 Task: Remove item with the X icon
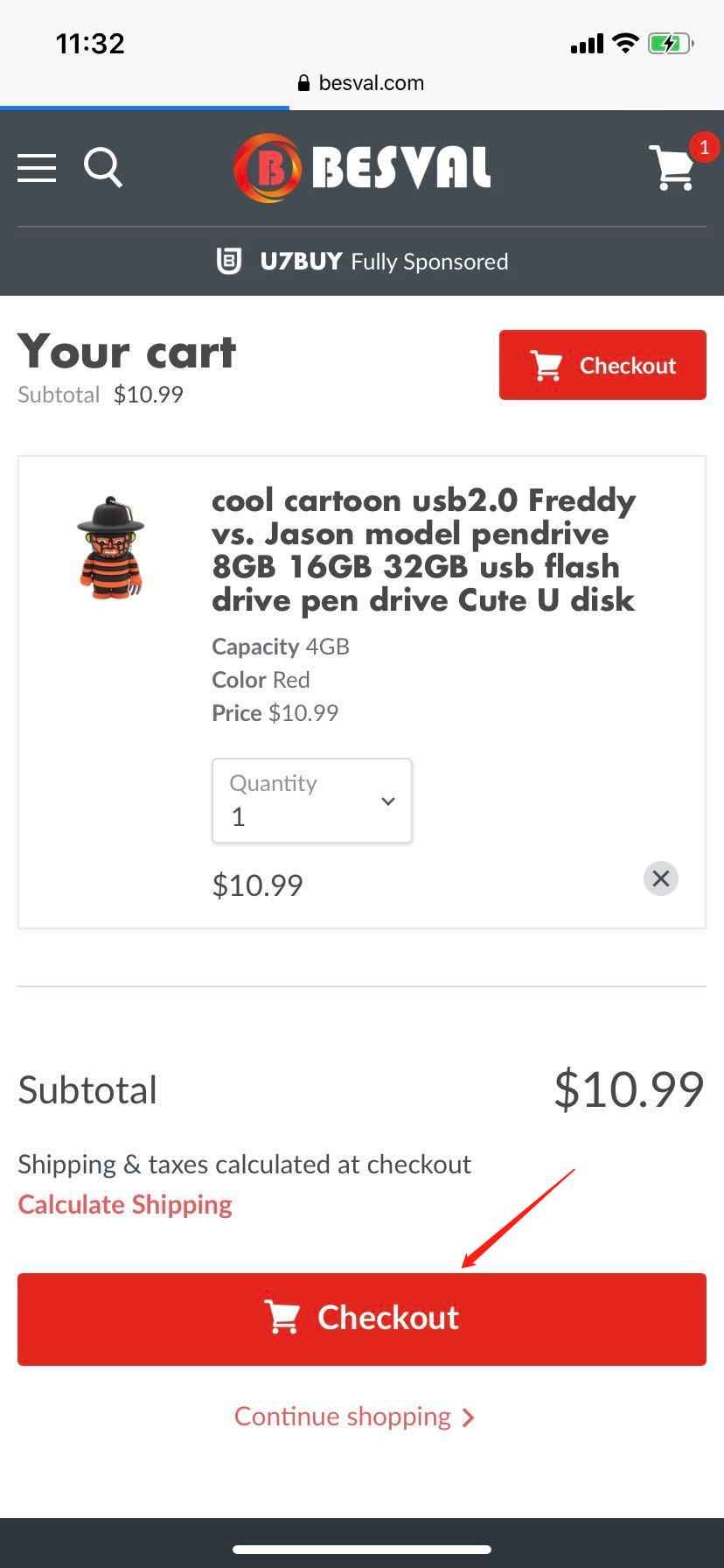pyautogui.click(x=660, y=878)
